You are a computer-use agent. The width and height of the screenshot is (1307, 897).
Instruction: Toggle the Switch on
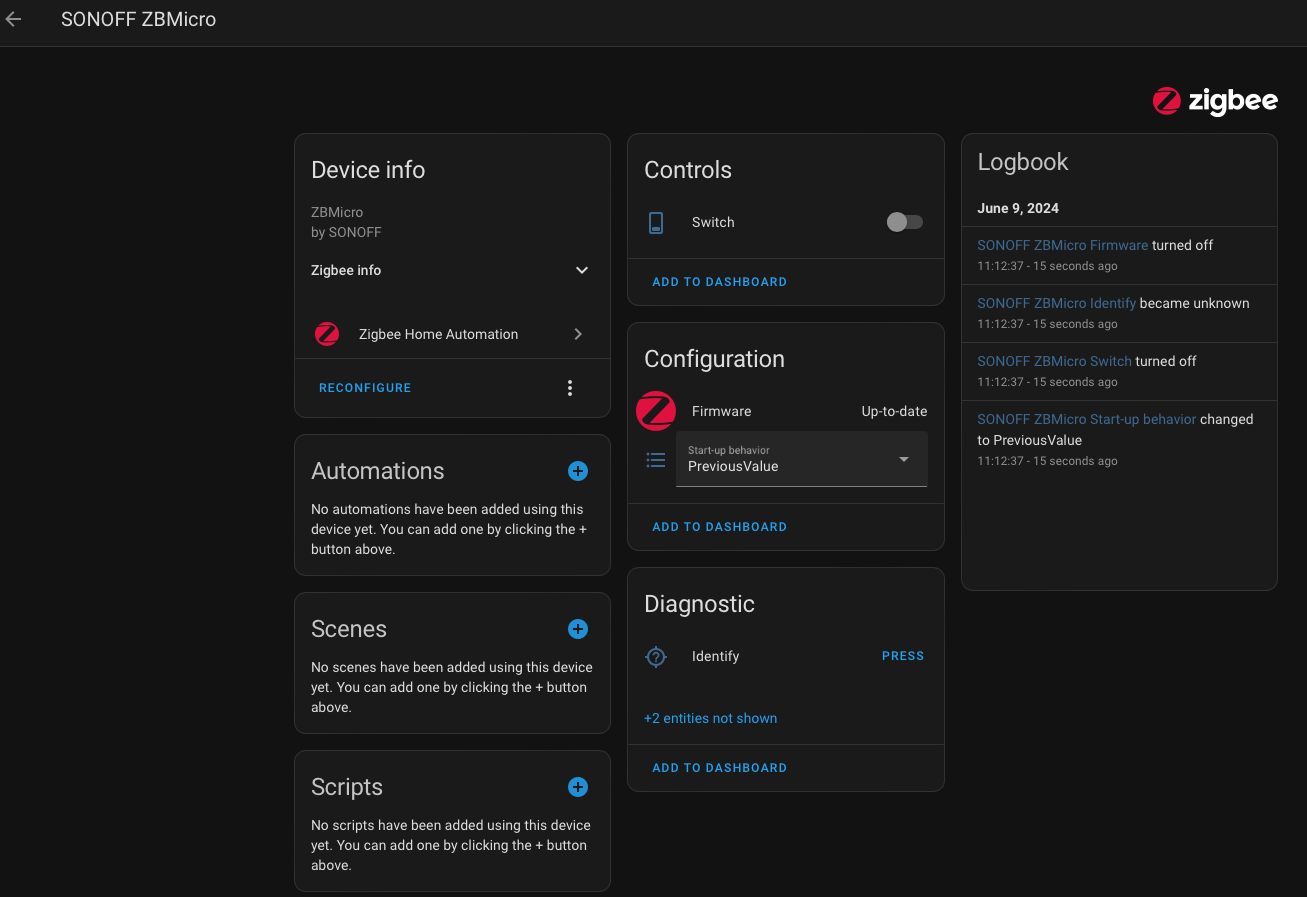coord(905,222)
